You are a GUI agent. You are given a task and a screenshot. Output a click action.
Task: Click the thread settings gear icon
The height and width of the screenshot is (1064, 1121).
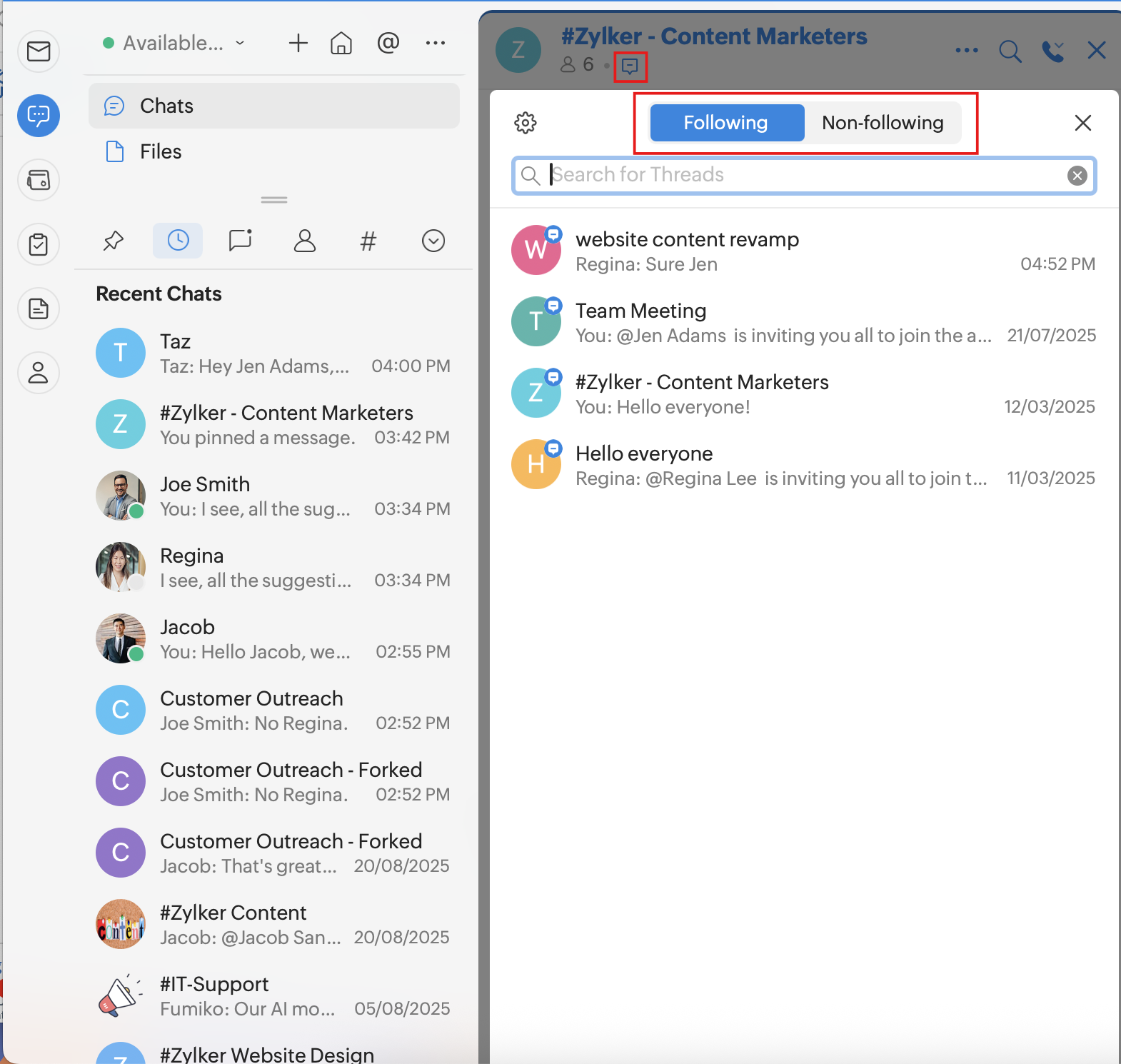click(x=526, y=123)
